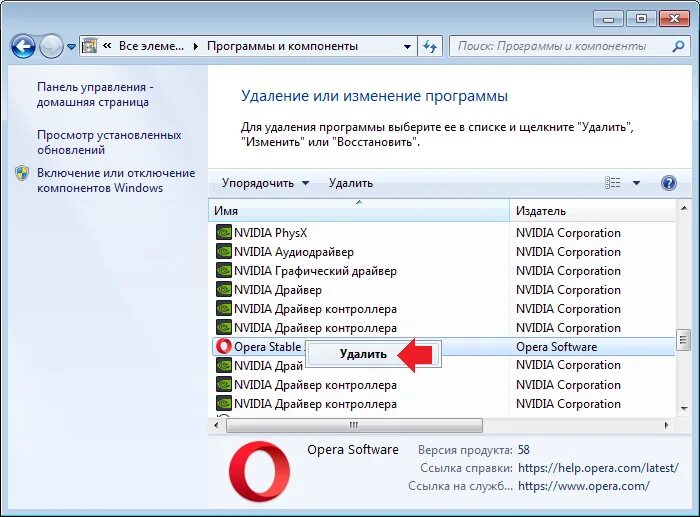Click the Control Panel icon in address bar

pos(90,46)
